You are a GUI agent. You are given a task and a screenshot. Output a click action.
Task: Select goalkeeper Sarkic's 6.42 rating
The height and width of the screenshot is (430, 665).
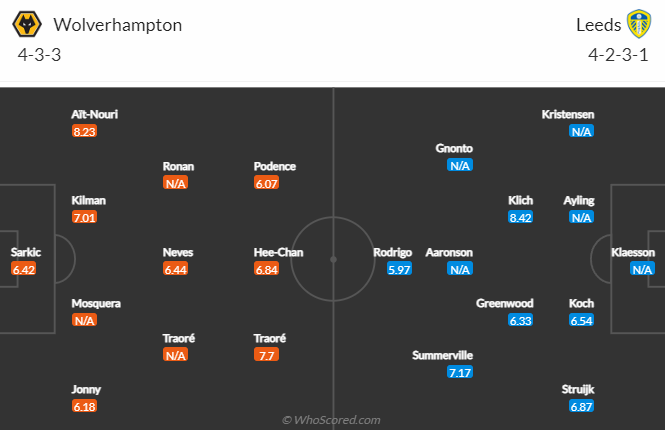pyautogui.click(x=23, y=269)
